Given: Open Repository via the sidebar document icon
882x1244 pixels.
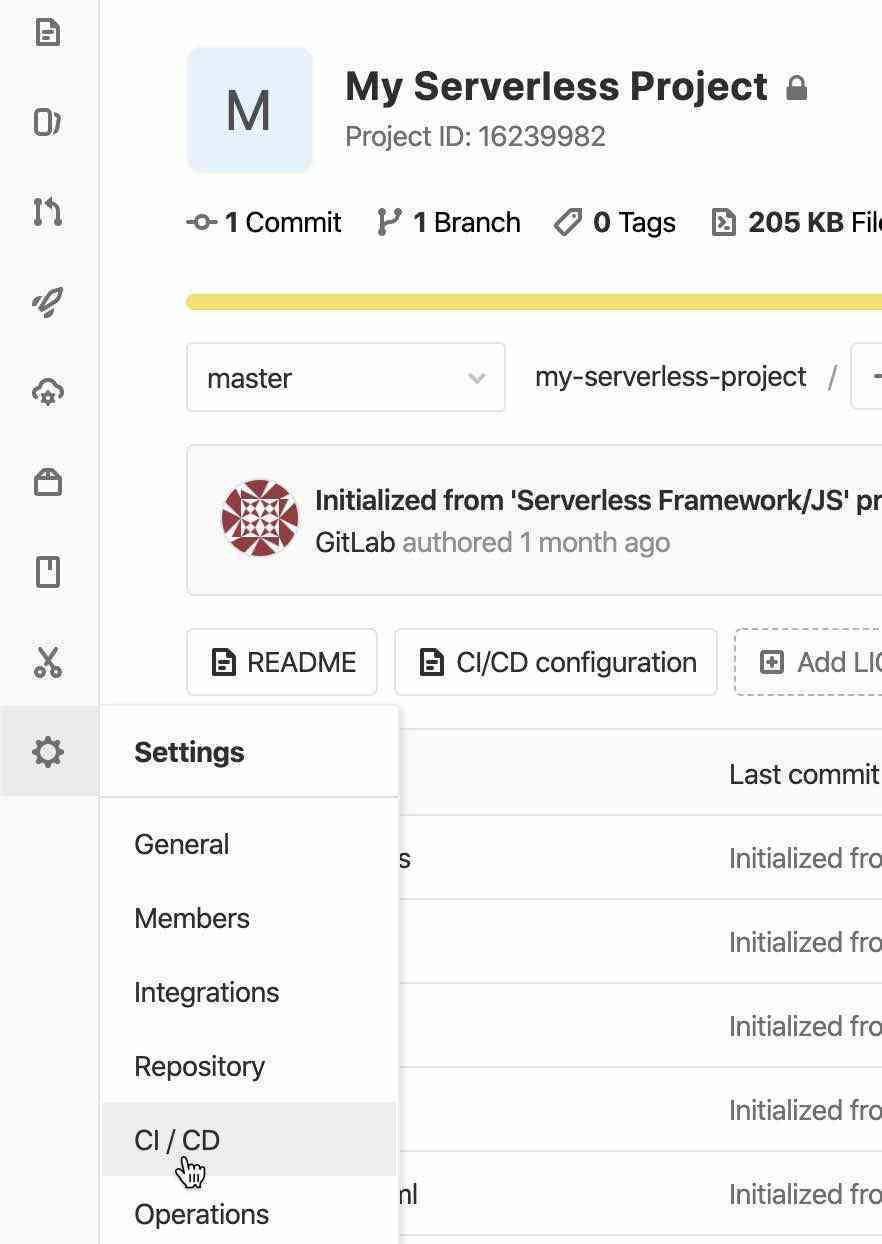Looking at the screenshot, I should tap(47, 33).
